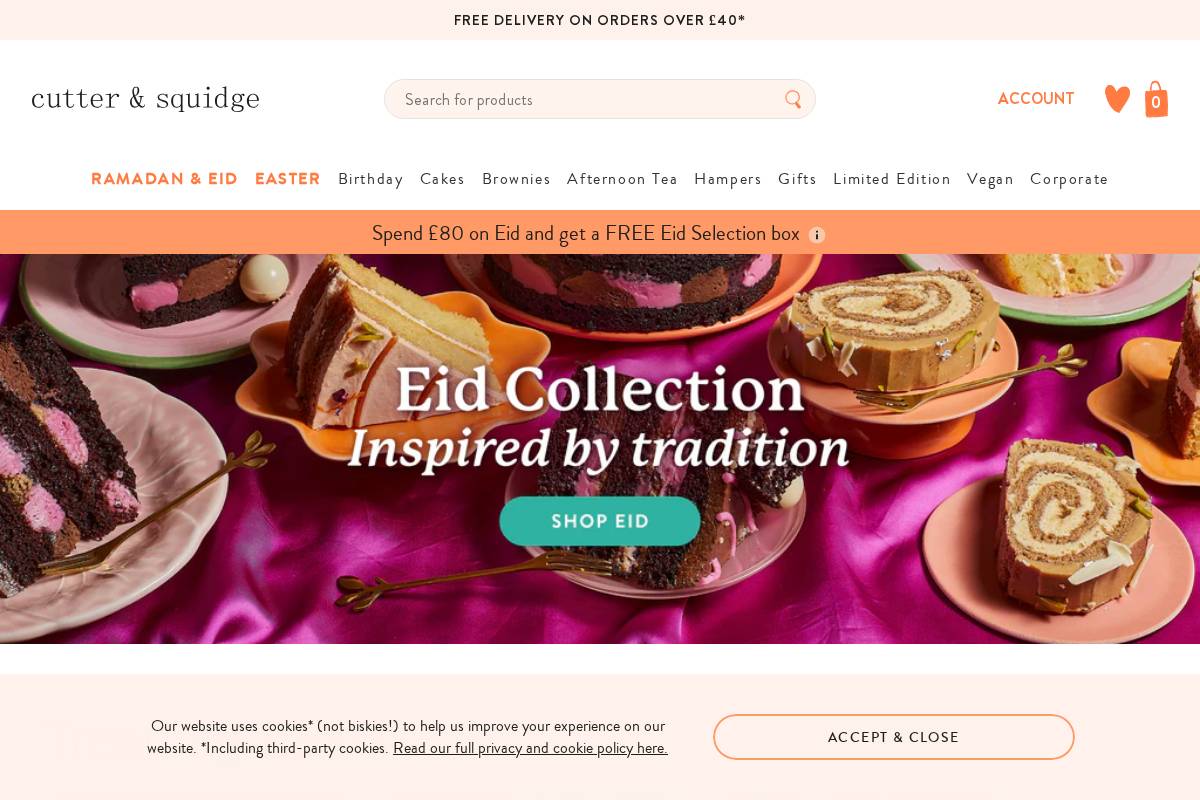Viewport: 1200px width, 800px height.
Task: Open the wishlist heart icon
Action: [x=1117, y=99]
